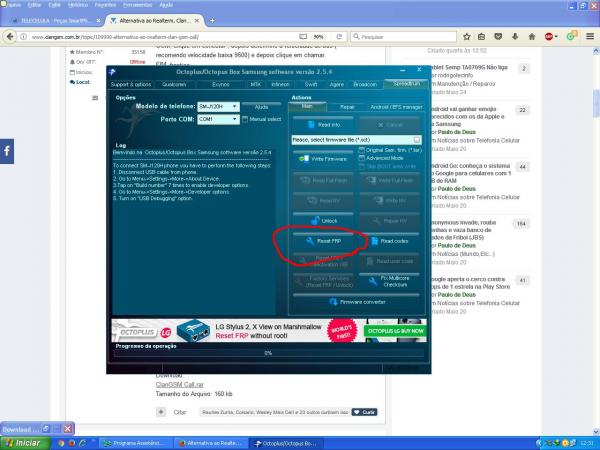Switch to the MTK tab

tap(256, 84)
